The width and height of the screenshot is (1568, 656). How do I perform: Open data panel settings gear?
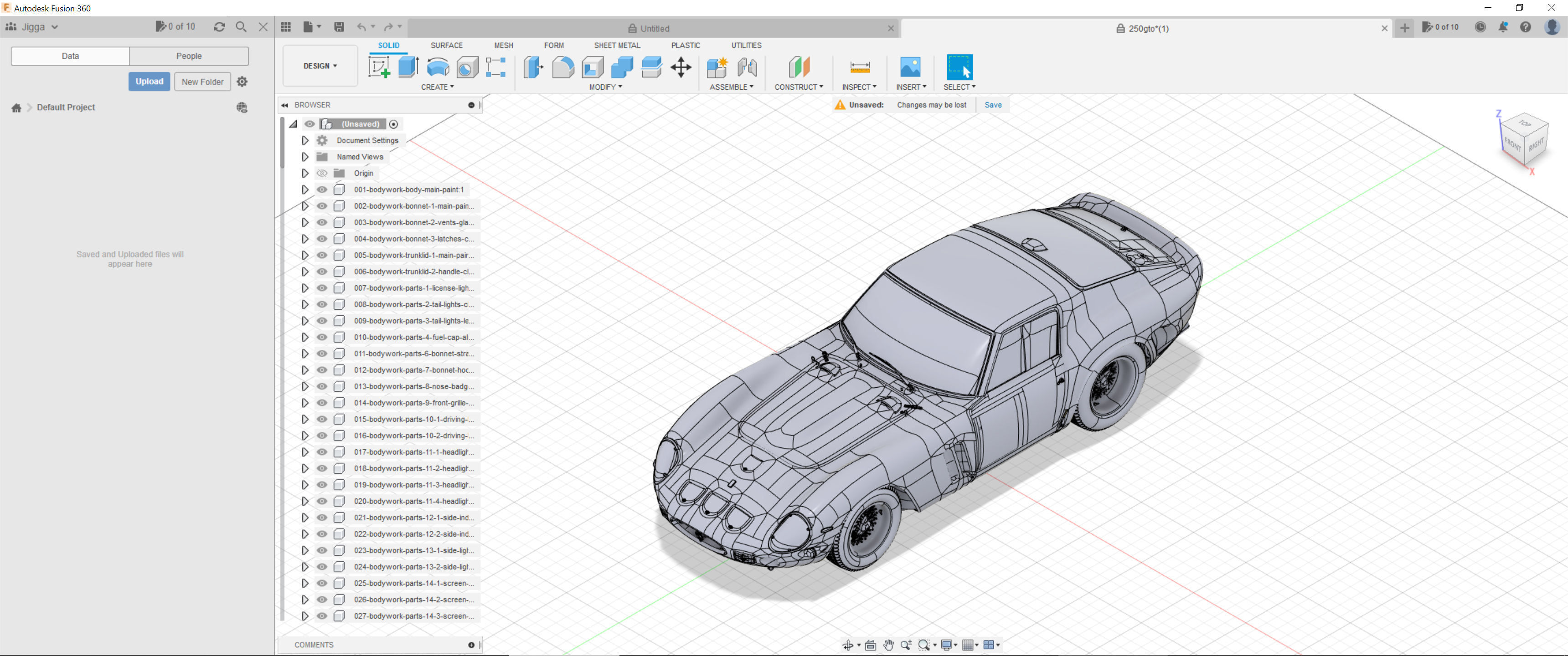tap(242, 82)
